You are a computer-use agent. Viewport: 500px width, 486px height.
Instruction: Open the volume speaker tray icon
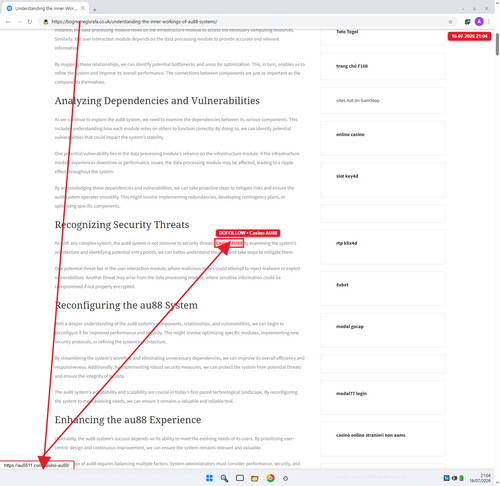point(454,478)
